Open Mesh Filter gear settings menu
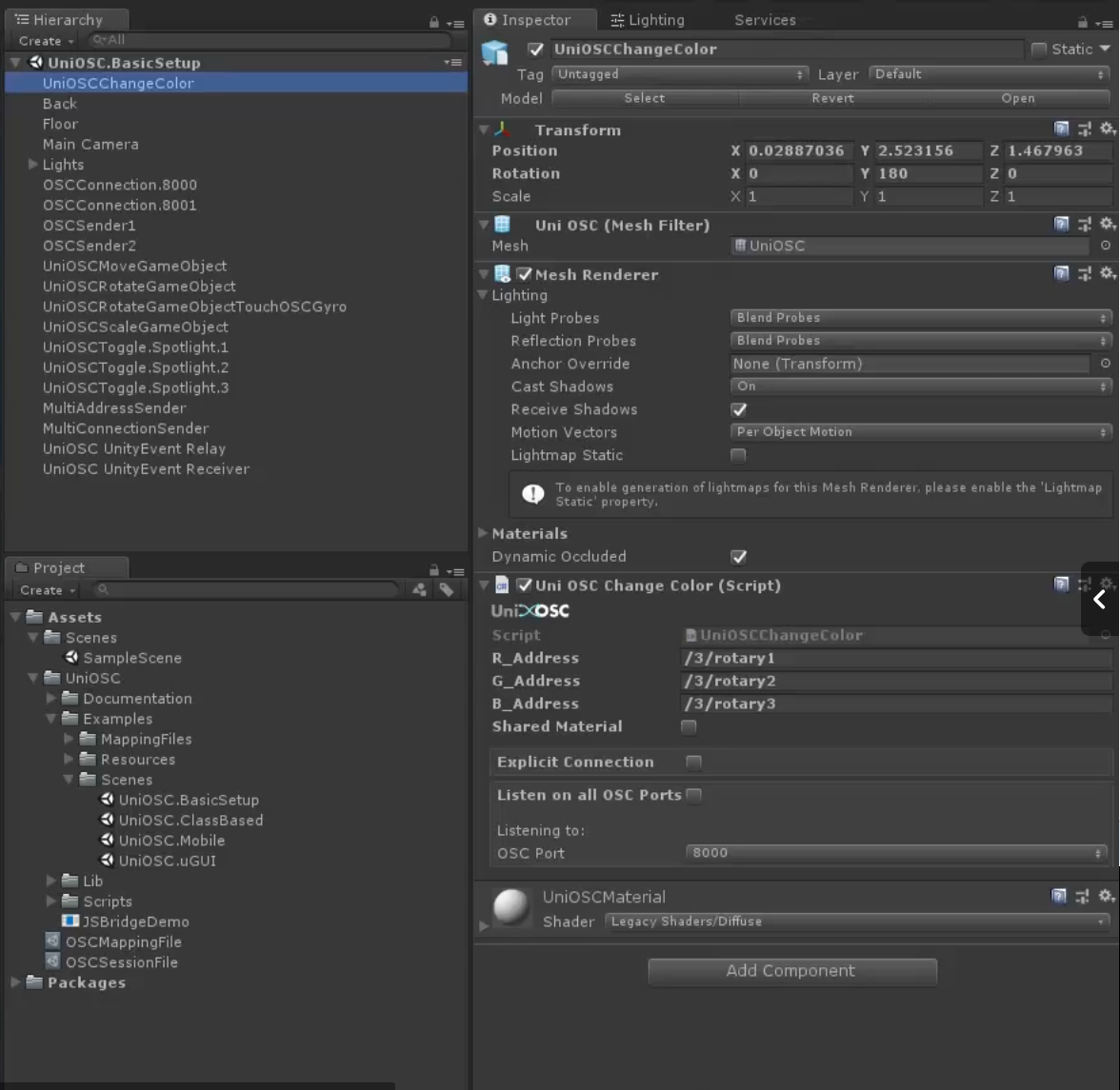 tap(1107, 224)
